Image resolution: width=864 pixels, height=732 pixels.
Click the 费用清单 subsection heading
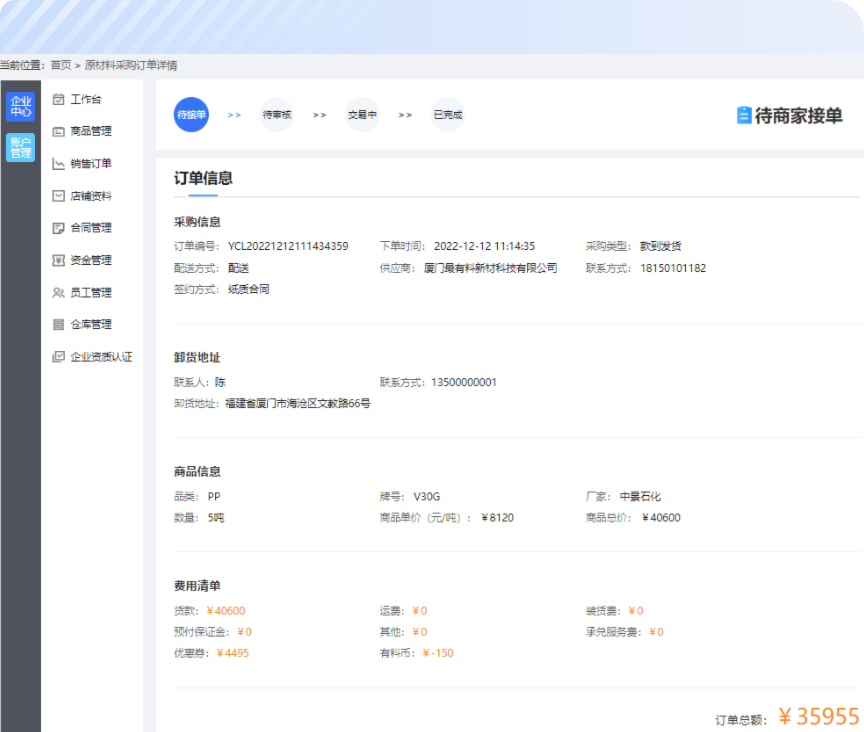pyautogui.click(x=197, y=586)
